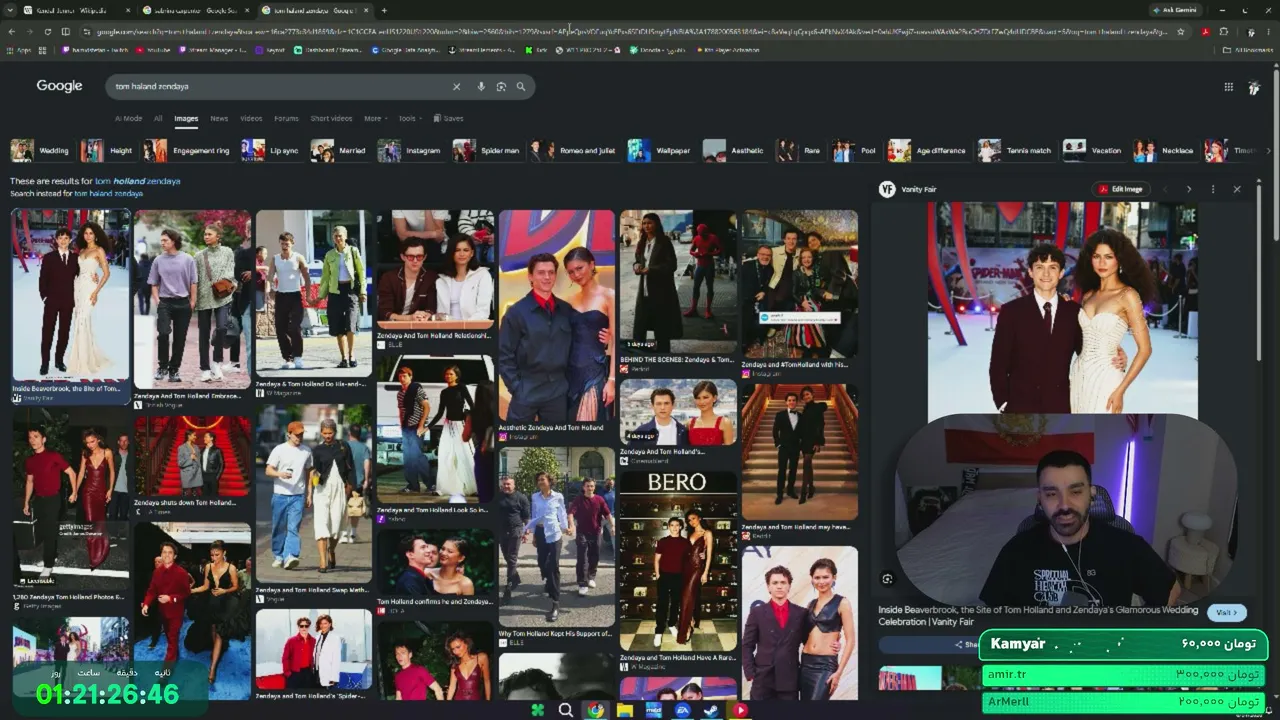Click the Visit button in preview panel

point(1226,612)
